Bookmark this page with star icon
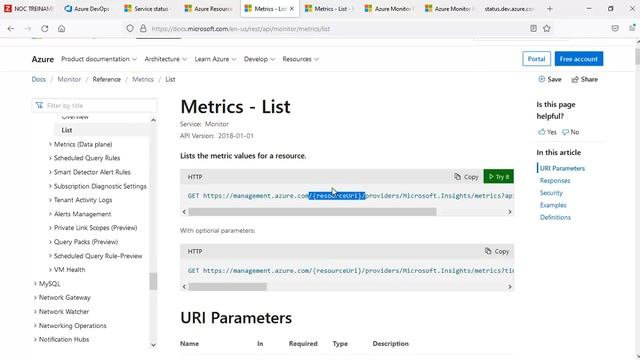640x360 pixels. click(547, 29)
